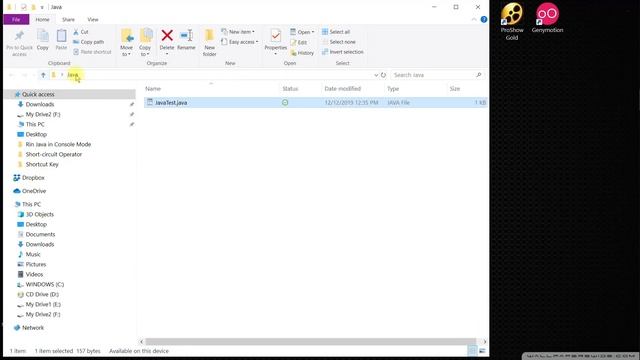The image size is (640, 360).
Task: Select ProShow Gold desktop shortcut
Action: pos(512,21)
